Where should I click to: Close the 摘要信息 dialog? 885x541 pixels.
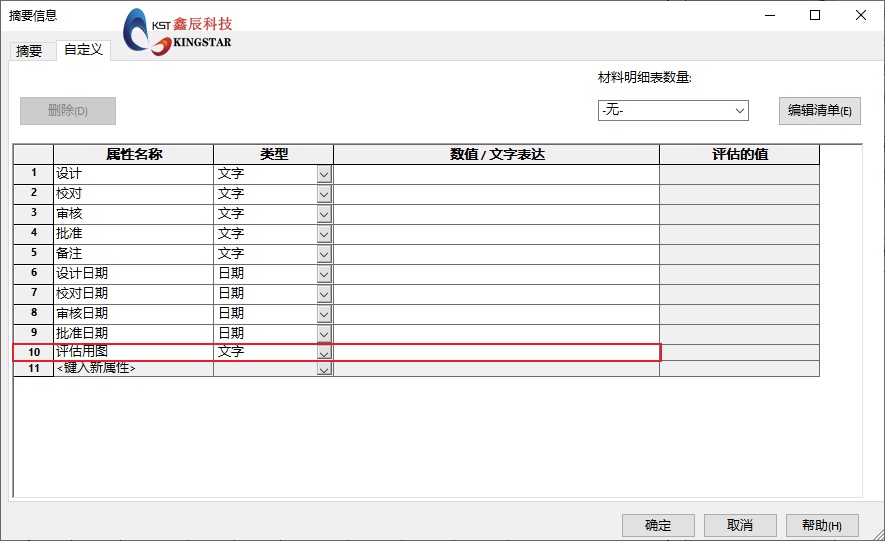pyautogui.click(x=861, y=15)
